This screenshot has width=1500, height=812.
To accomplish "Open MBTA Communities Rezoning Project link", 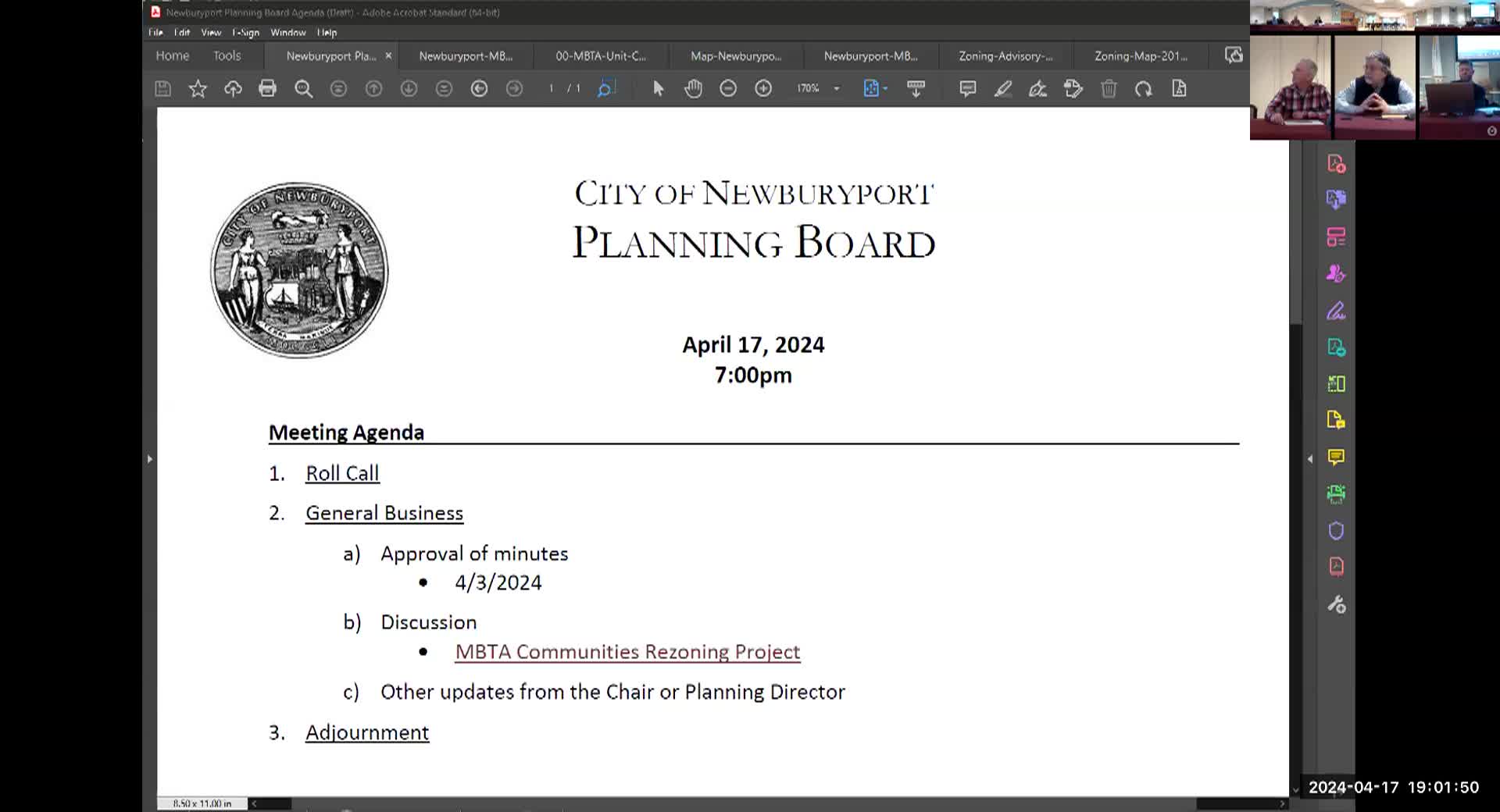I will pyautogui.click(x=627, y=652).
